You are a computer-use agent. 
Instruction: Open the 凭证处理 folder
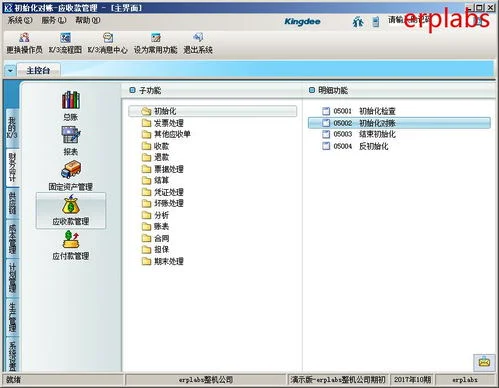coord(163,192)
